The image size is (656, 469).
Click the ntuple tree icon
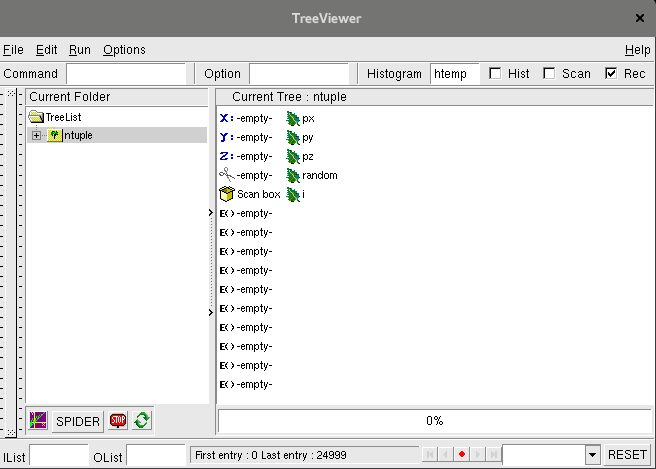pos(54,135)
